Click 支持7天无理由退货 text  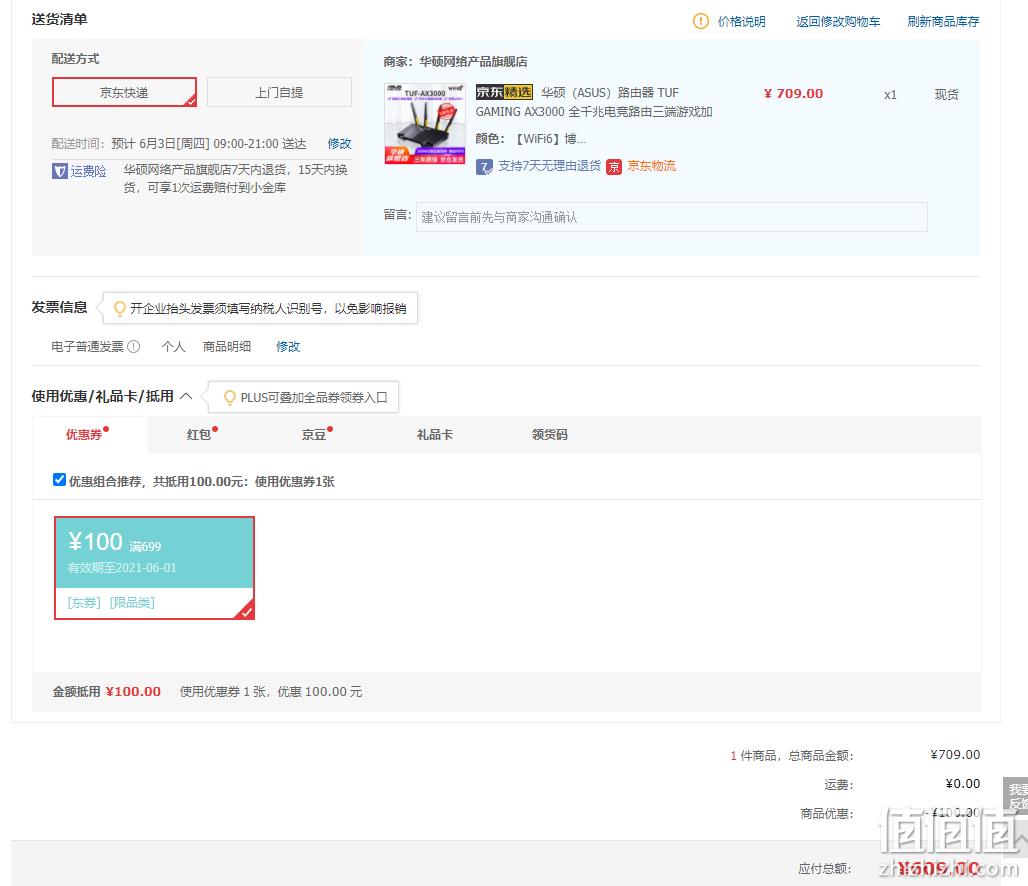point(549,166)
